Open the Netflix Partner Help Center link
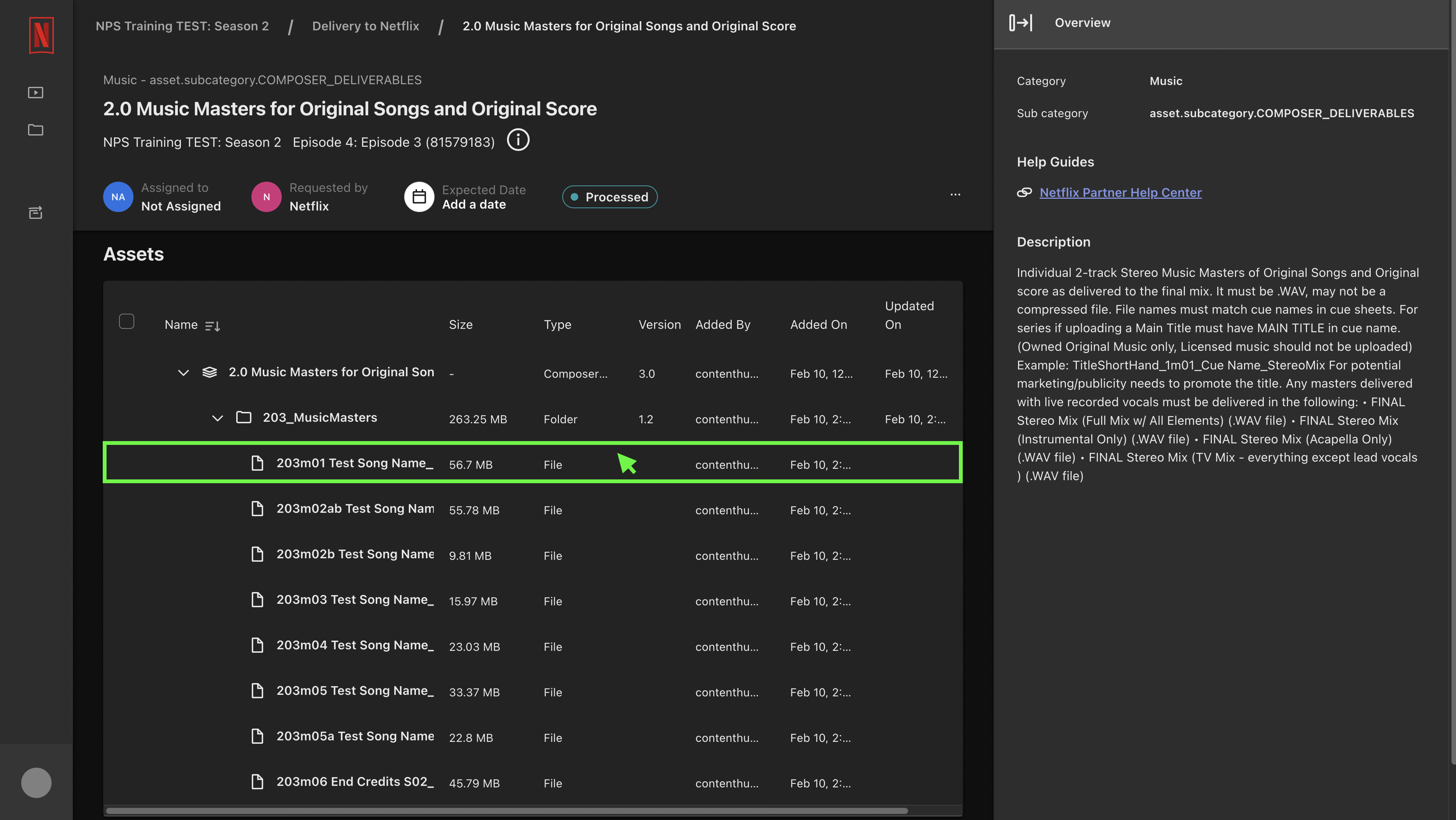 [x=1120, y=192]
